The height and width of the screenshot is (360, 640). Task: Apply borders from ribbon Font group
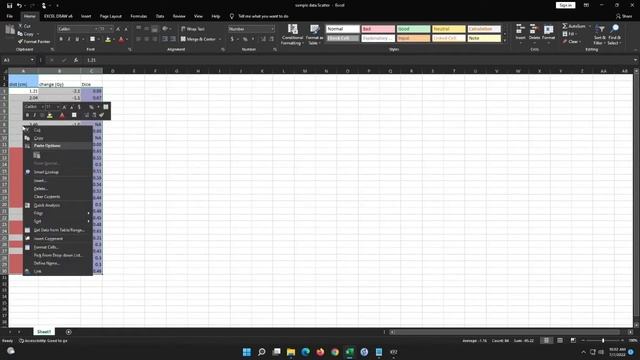(93, 39)
